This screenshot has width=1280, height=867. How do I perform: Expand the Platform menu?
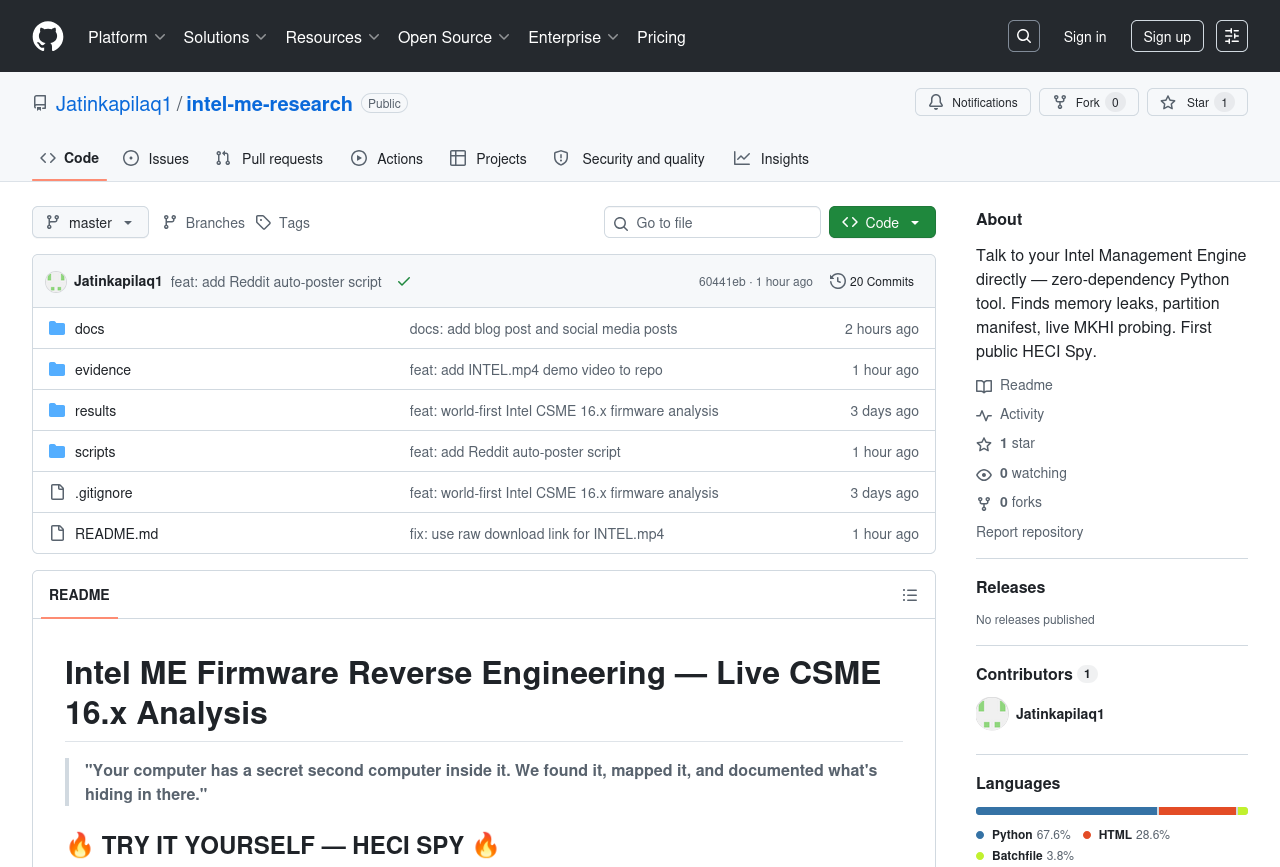127,37
